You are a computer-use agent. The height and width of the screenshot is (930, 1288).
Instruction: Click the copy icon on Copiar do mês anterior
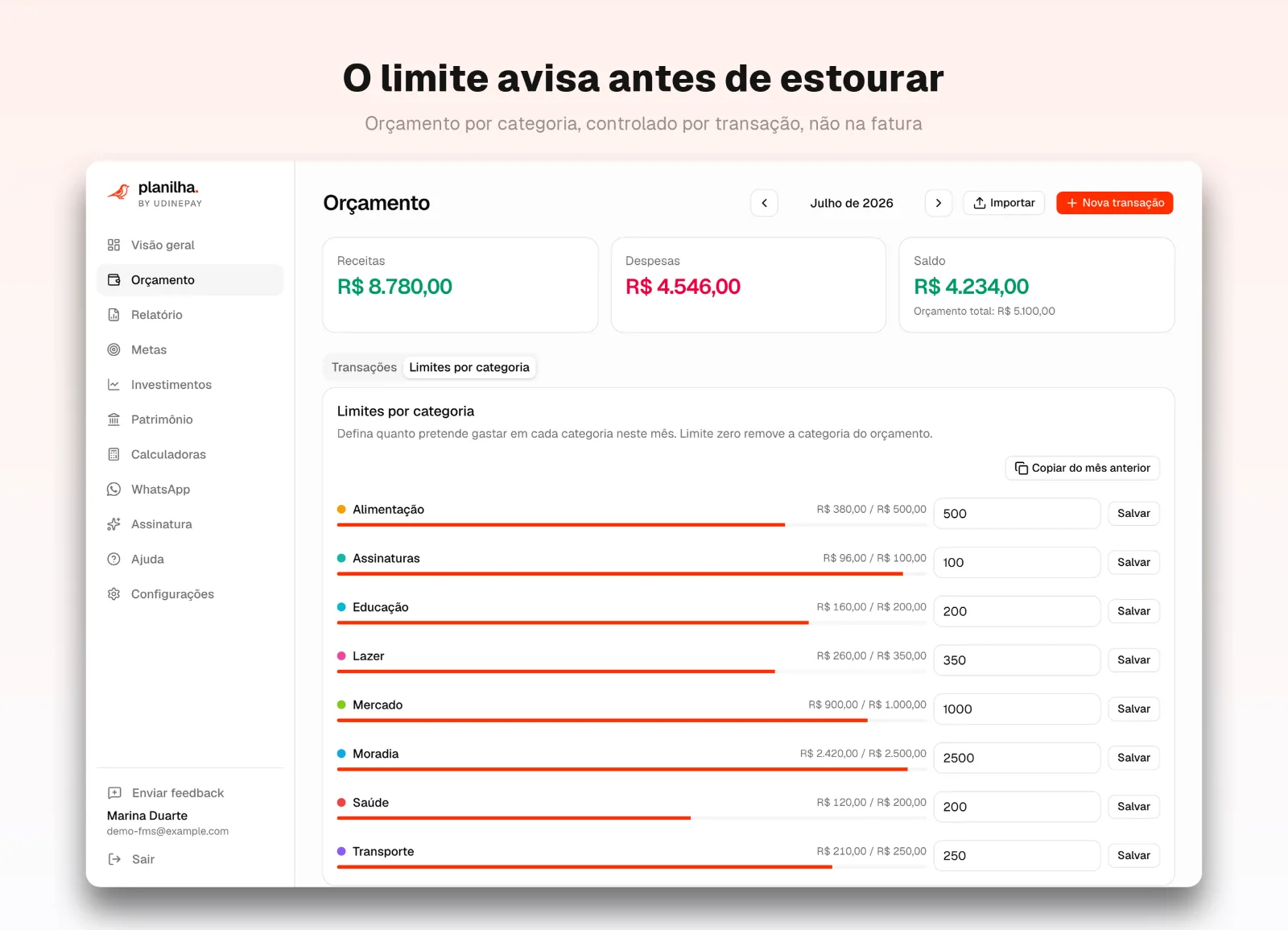pyautogui.click(x=1022, y=468)
